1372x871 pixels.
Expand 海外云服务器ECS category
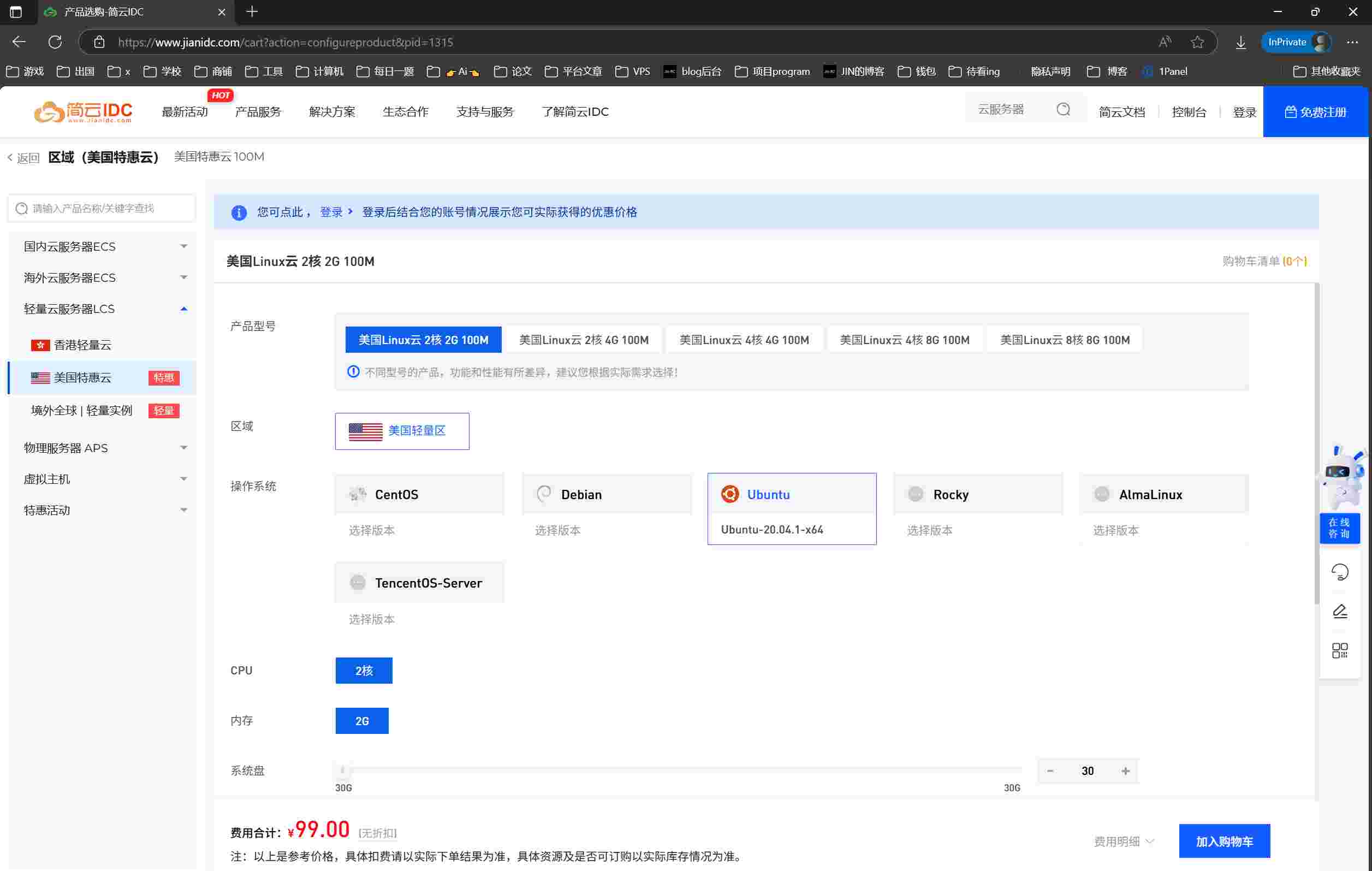pyautogui.click(x=103, y=277)
